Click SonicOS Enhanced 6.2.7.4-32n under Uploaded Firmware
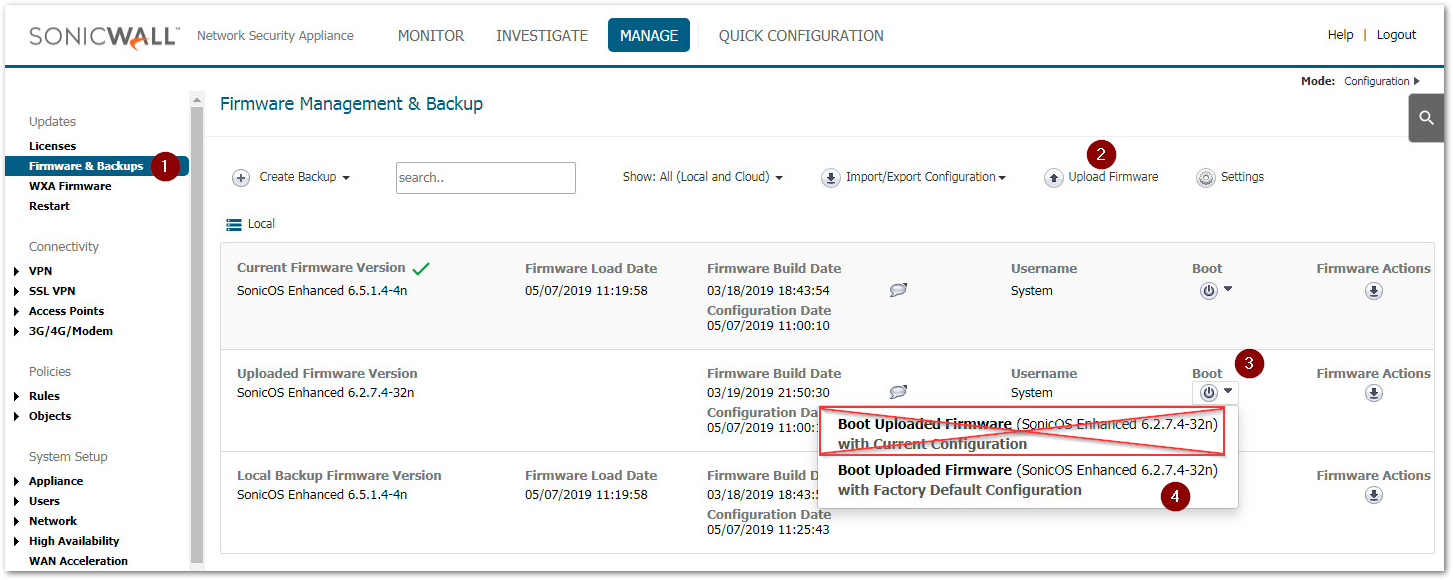 coord(325,393)
